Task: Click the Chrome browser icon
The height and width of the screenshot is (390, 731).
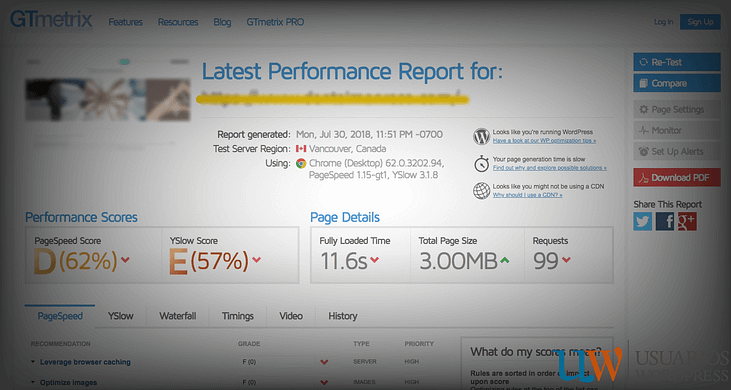Action: tap(301, 164)
